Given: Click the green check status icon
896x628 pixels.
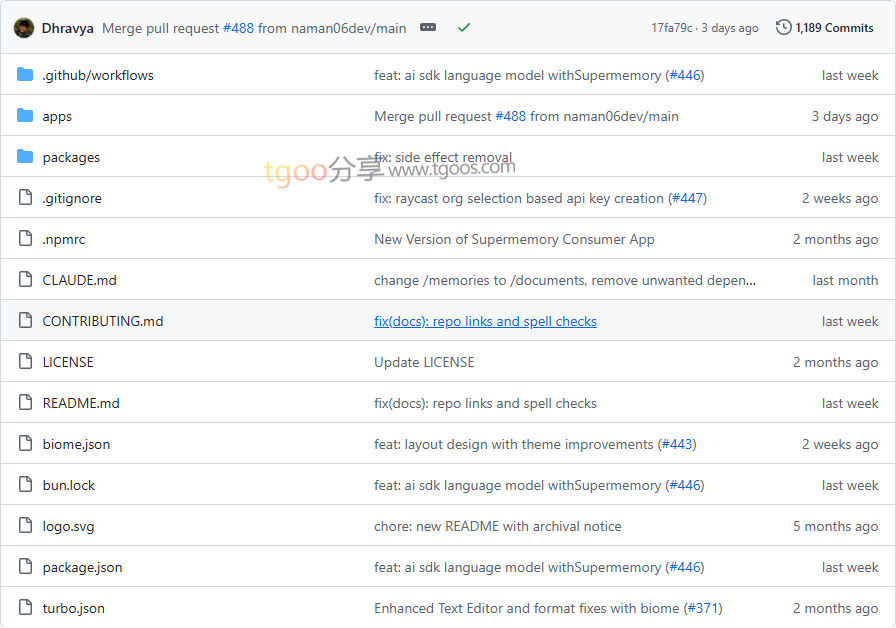Looking at the screenshot, I should [464, 28].
